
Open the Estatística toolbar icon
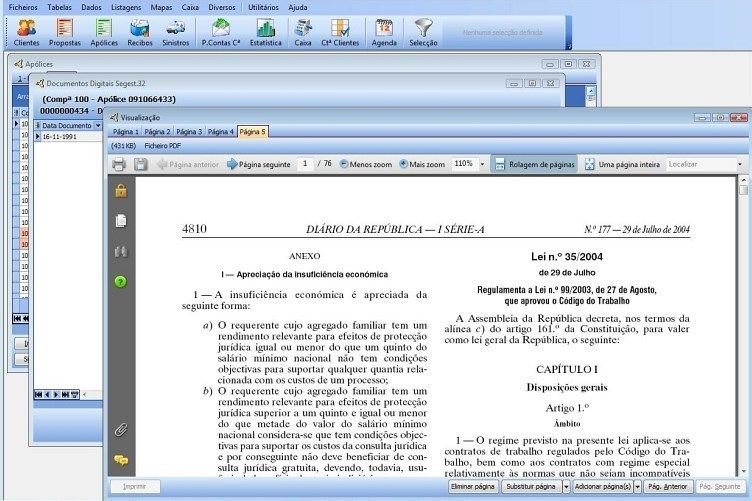click(x=265, y=32)
